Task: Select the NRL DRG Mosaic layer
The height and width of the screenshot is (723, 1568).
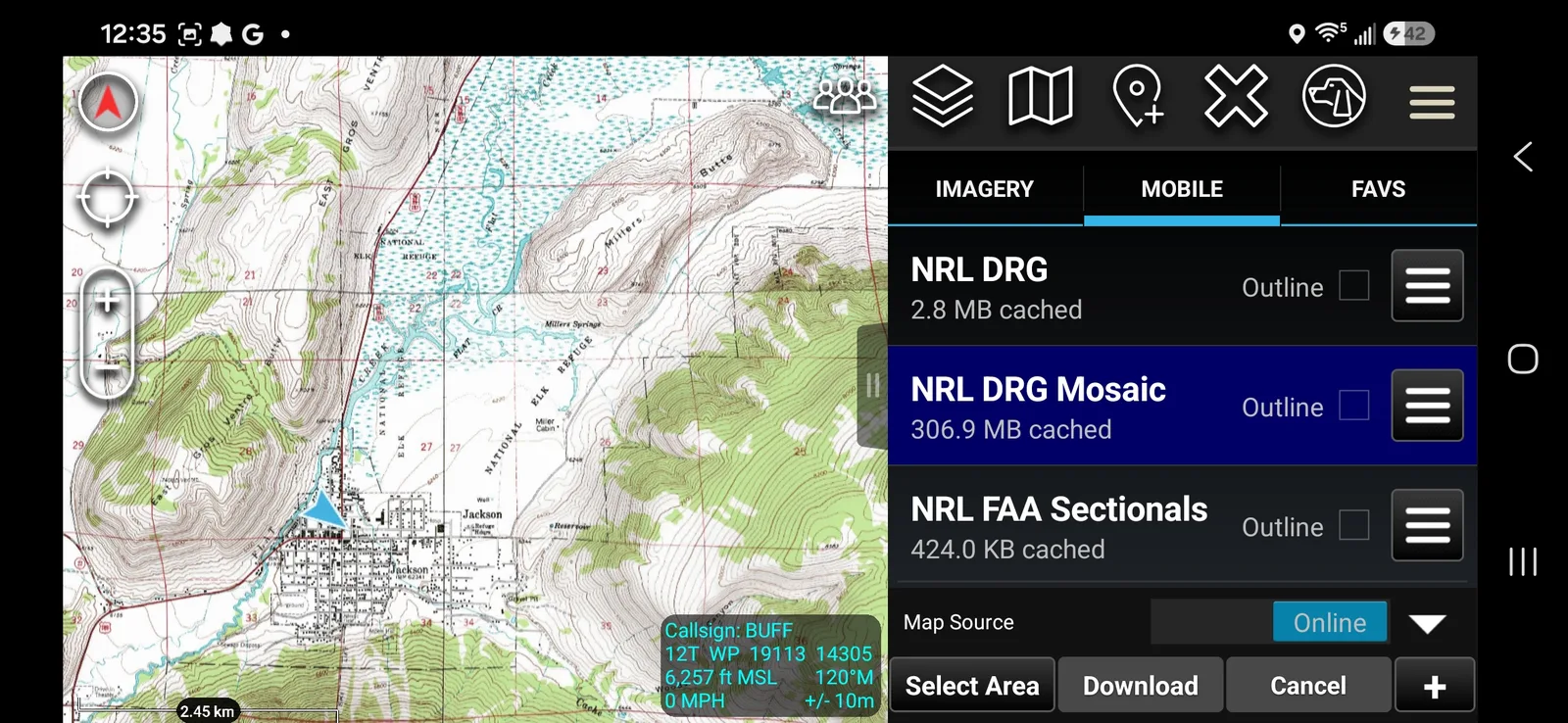Action: point(1182,406)
